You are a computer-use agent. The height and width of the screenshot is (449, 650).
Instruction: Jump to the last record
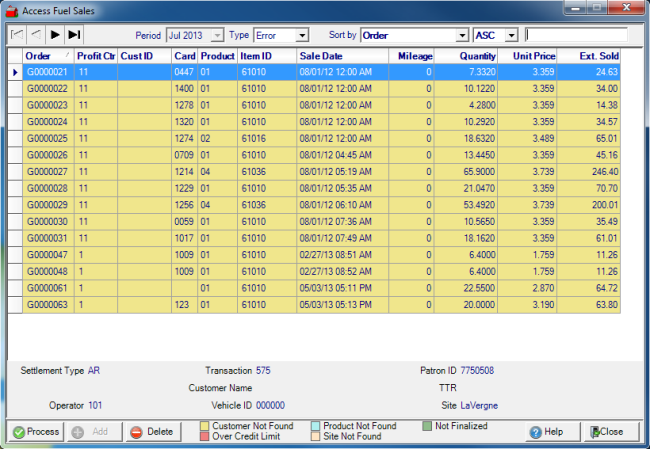click(73, 35)
